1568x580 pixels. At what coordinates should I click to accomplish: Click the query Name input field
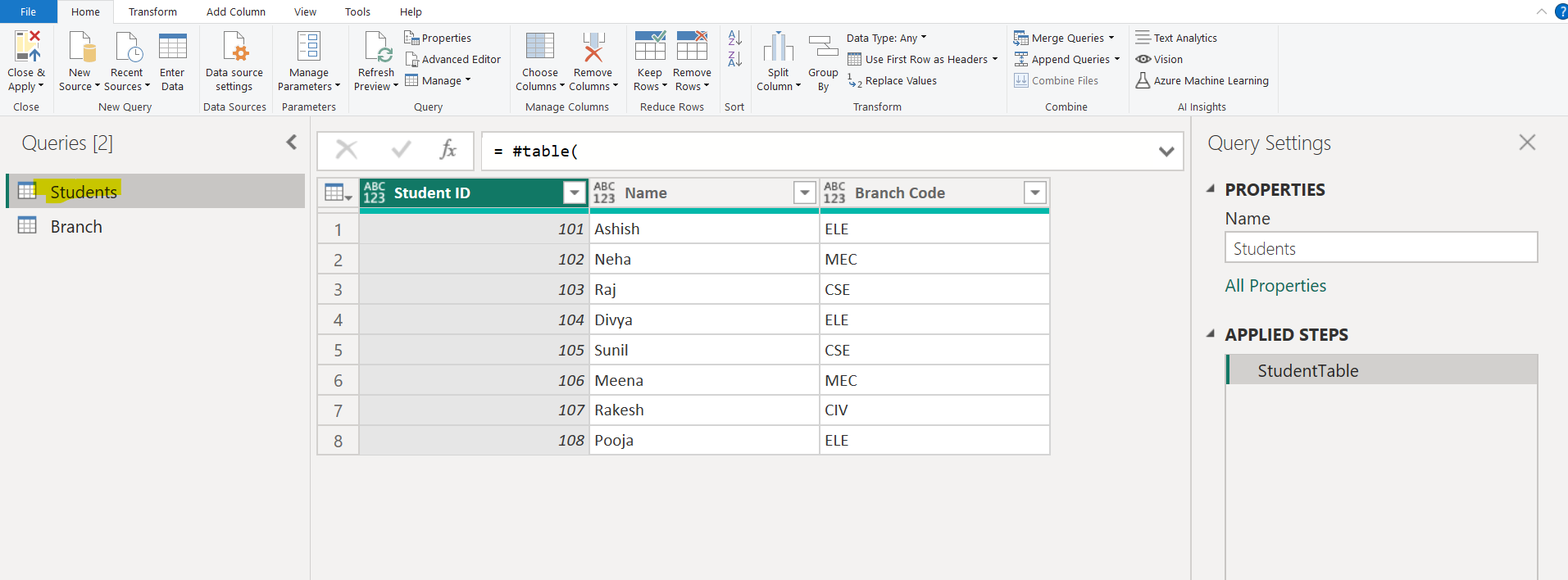tap(1380, 248)
